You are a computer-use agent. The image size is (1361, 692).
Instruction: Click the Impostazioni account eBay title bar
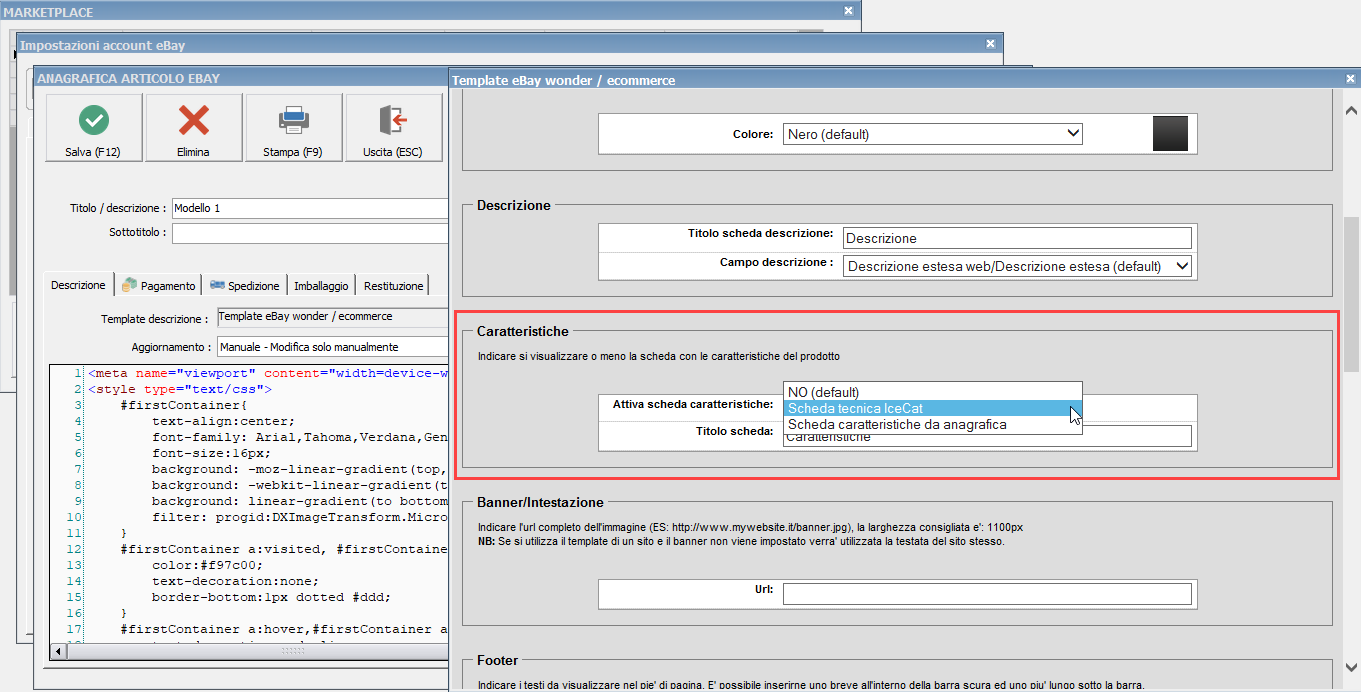coord(510,45)
